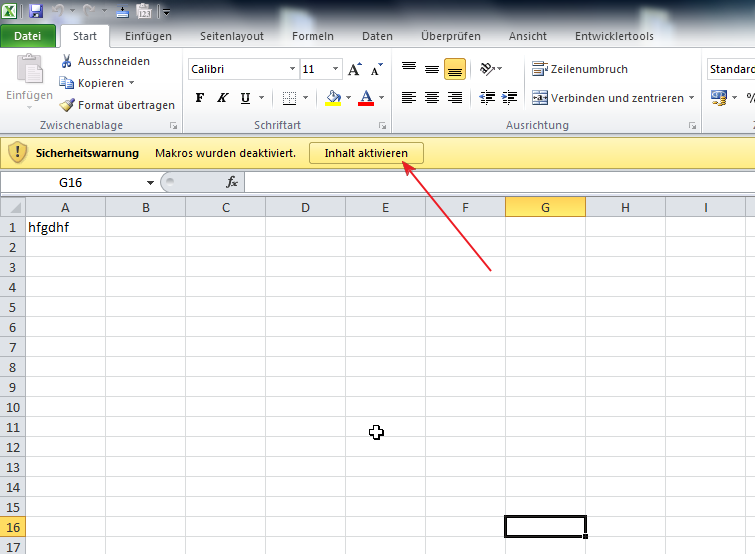Image resolution: width=755 pixels, height=554 pixels.
Task: Select cell A1 containing hfgdhf
Action: [x=65, y=227]
